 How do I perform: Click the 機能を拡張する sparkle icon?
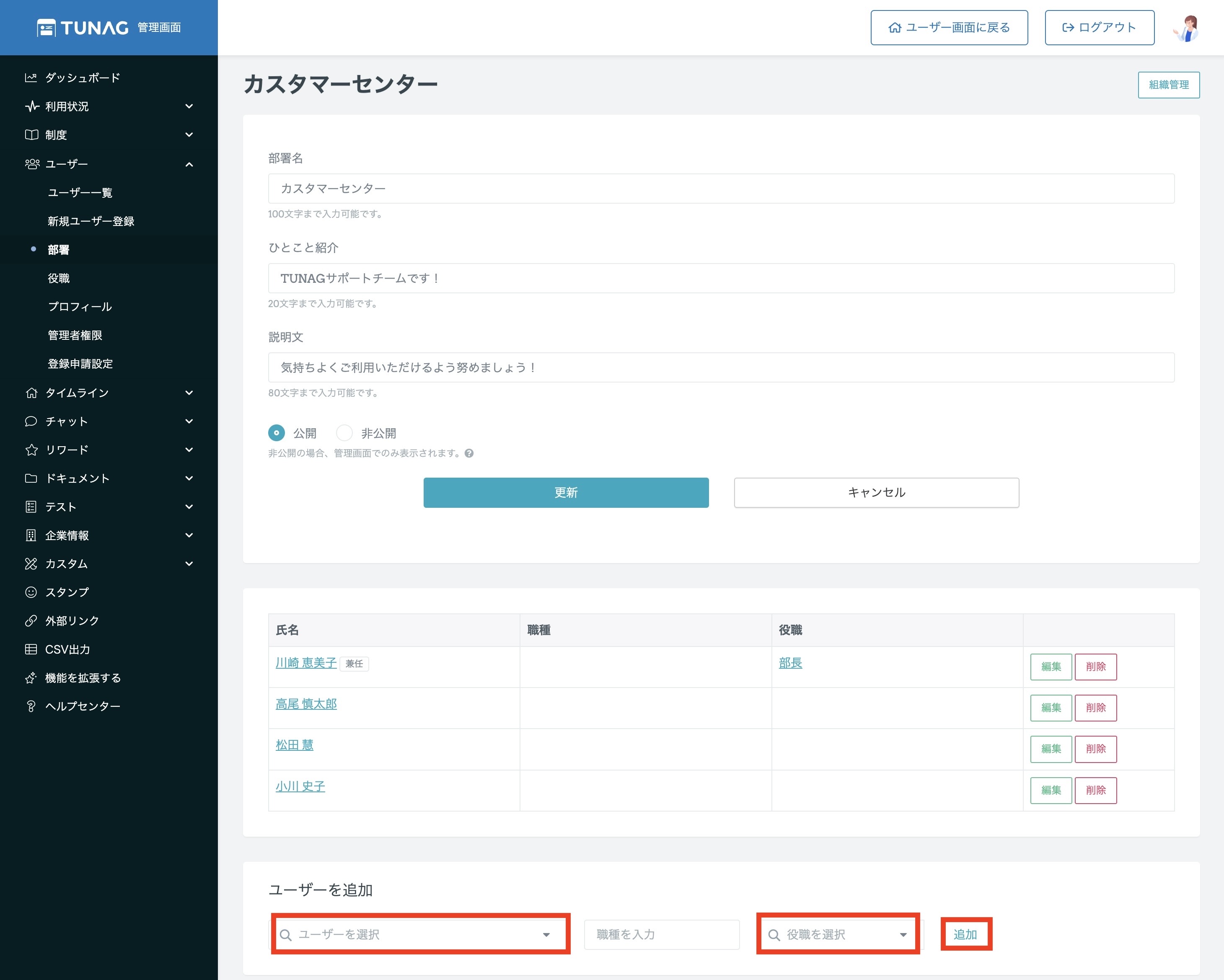[x=31, y=678]
